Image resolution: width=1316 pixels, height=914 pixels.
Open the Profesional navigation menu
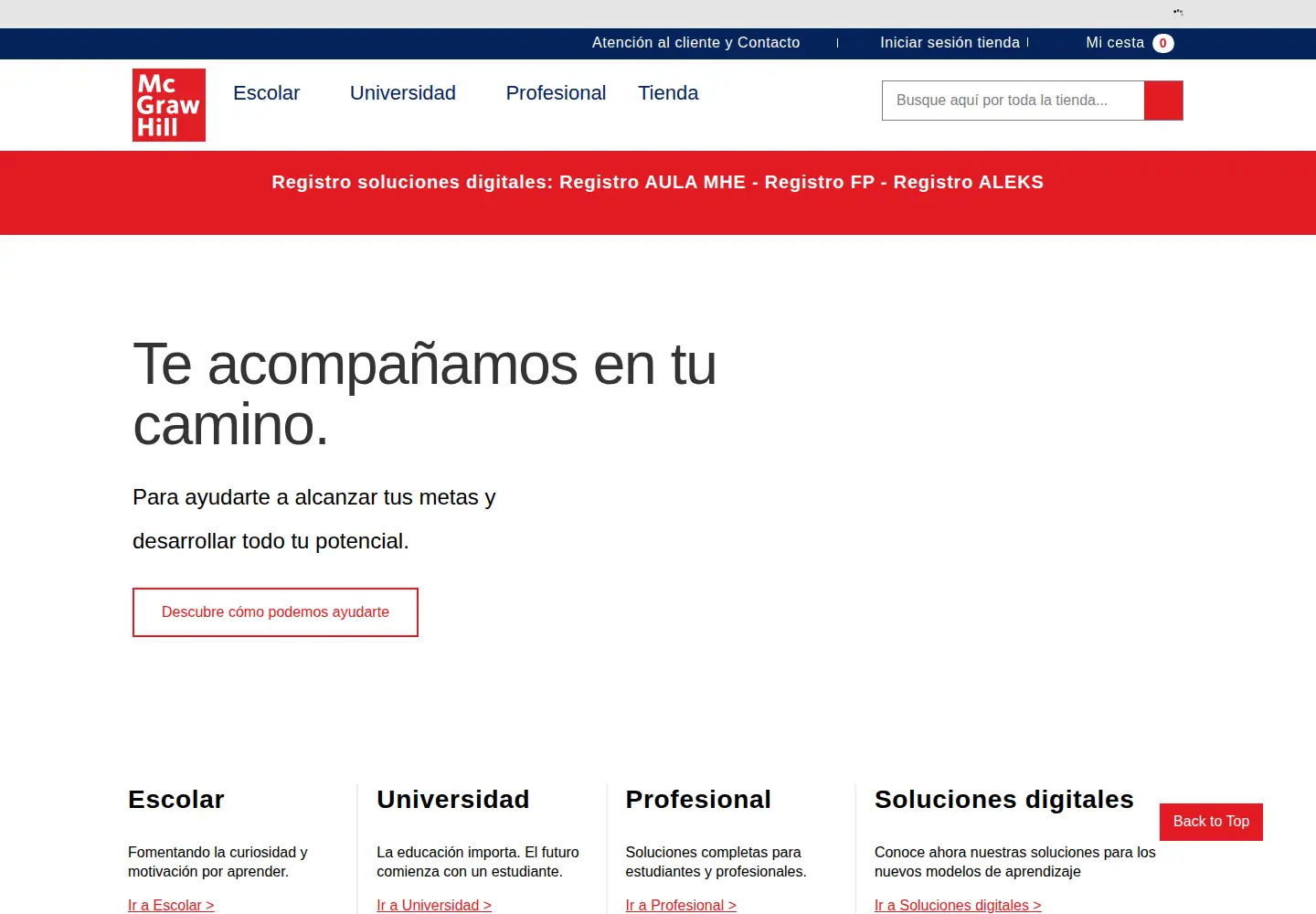tap(556, 93)
